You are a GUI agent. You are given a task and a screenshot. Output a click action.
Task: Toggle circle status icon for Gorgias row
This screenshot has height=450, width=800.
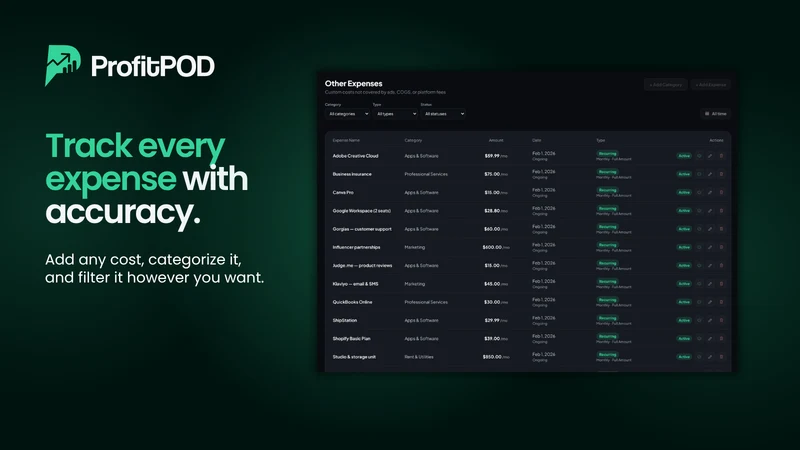699,229
